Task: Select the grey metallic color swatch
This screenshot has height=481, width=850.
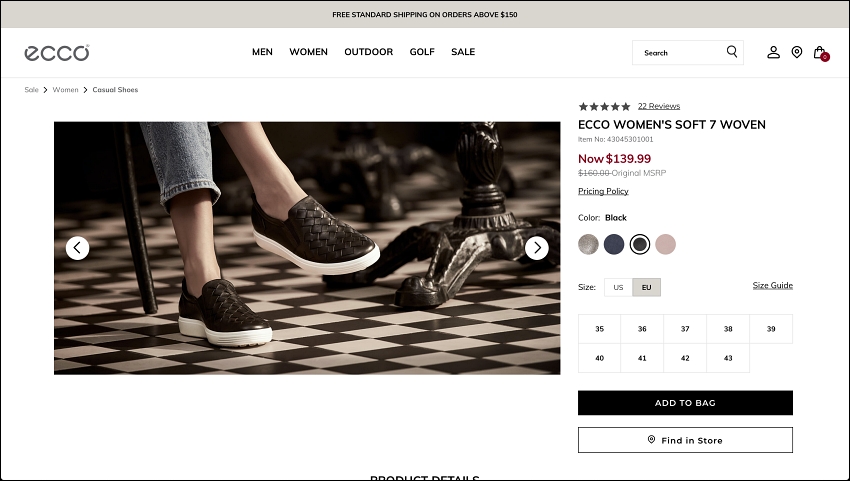Action: click(x=588, y=245)
